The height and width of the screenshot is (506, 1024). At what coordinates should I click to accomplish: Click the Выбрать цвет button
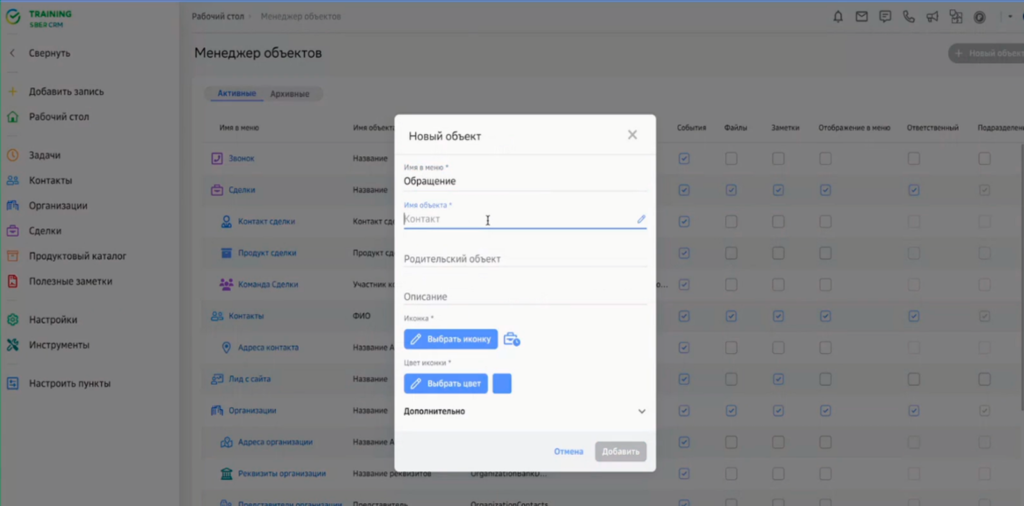pos(445,384)
